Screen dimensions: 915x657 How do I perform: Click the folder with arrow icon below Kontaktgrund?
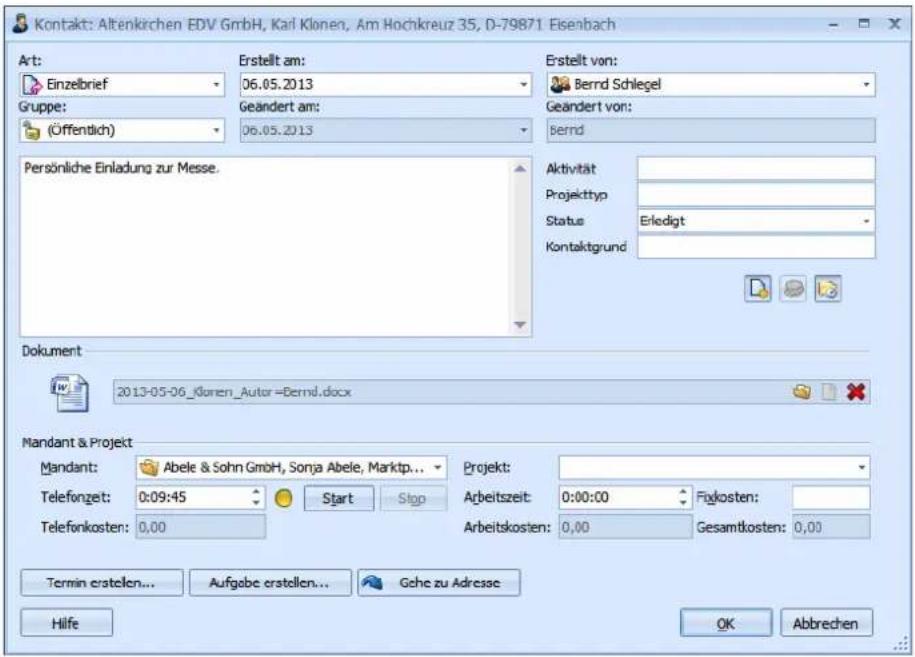click(x=828, y=288)
